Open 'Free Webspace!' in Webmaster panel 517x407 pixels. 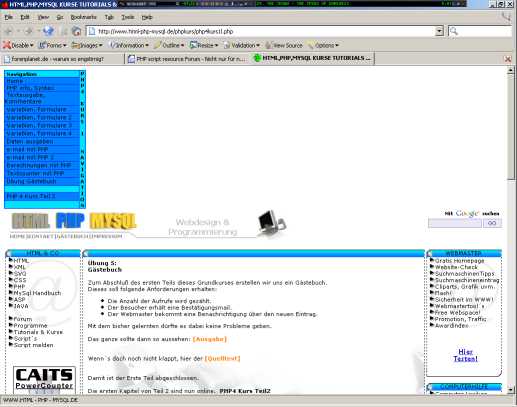[x=457, y=313]
